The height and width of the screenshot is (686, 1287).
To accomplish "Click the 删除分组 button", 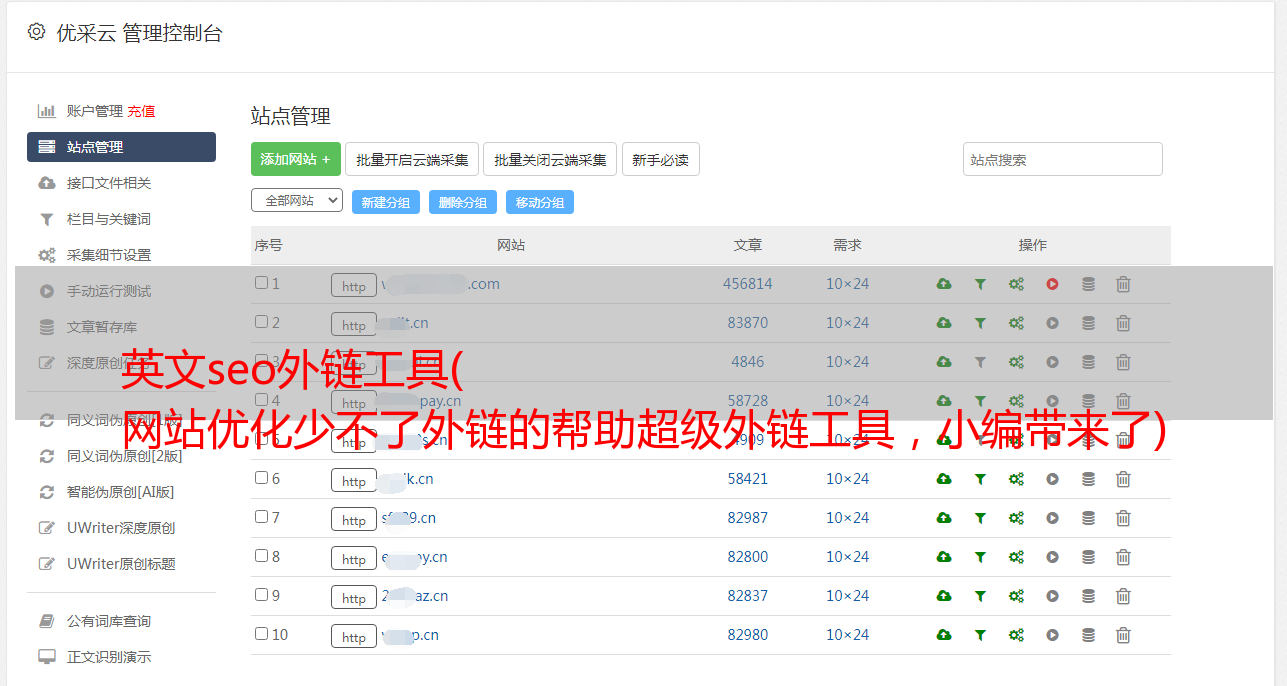I will pos(463,202).
